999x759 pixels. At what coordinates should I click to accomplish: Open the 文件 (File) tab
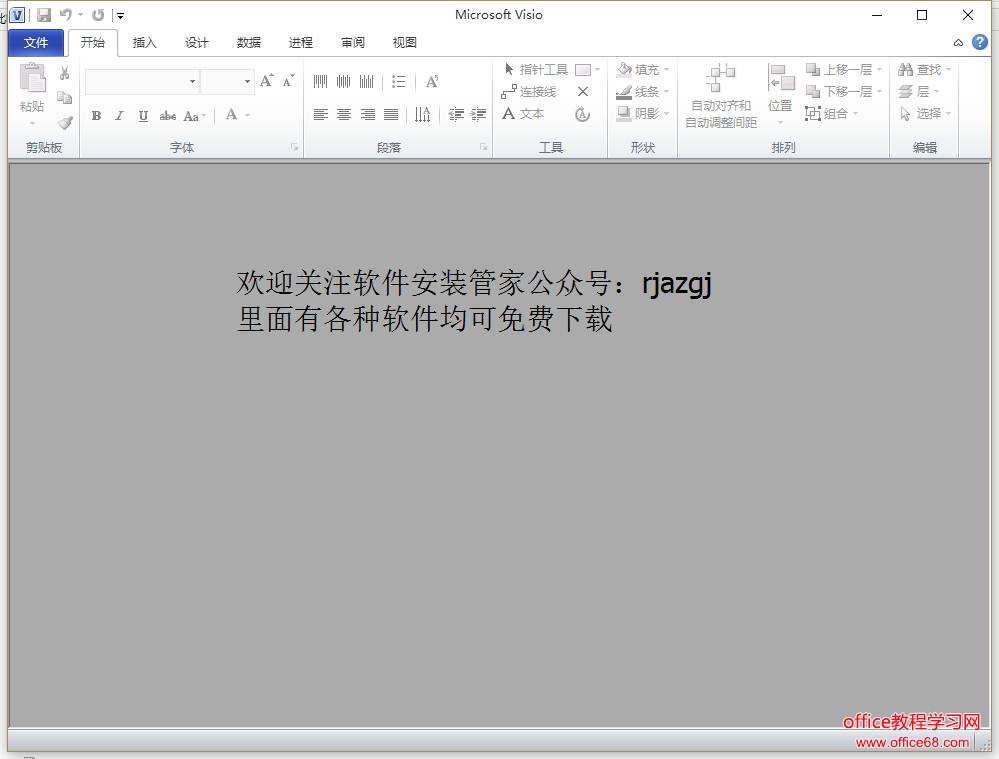(x=36, y=43)
